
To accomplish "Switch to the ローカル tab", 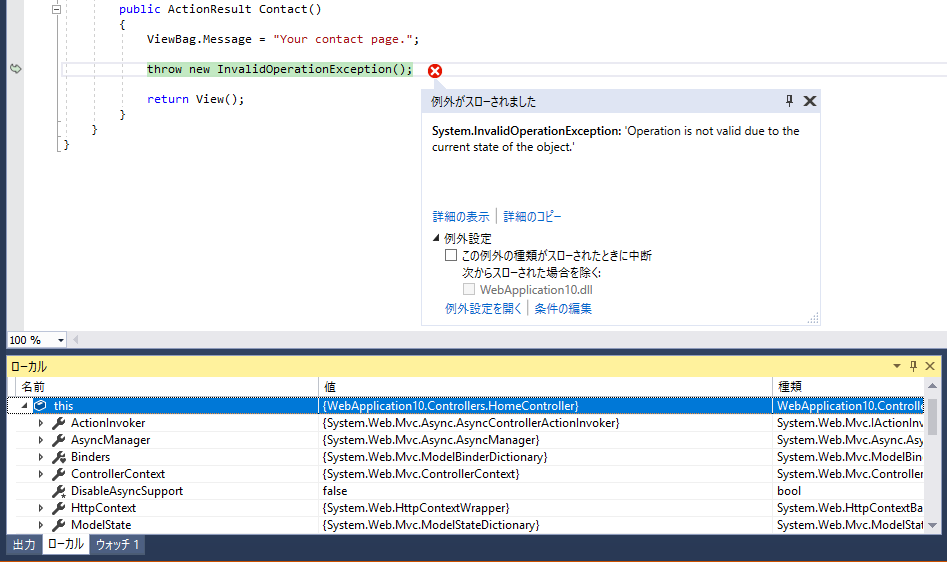I will (66, 544).
